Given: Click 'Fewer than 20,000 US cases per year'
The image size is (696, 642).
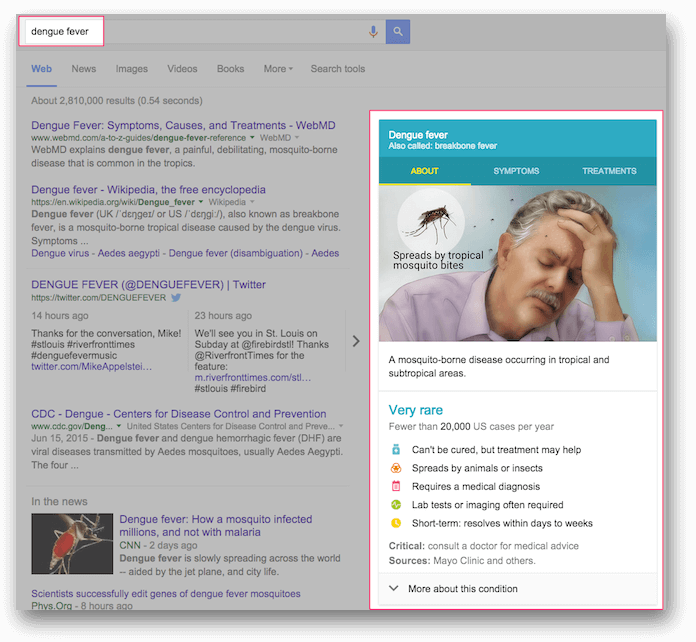Looking at the screenshot, I should [471, 427].
